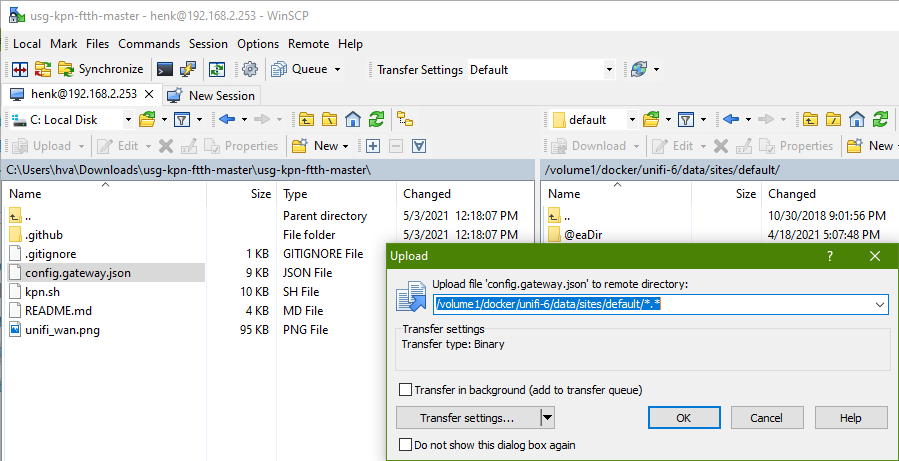Go to local parent directory icon
This screenshot has width=899, height=461.
[x=307, y=120]
